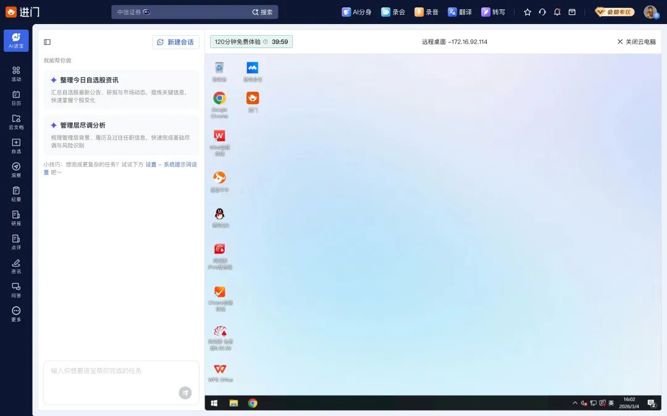The width and height of the screenshot is (667, 416).
Task: Open the Windows Start menu button
Action: (213, 403)
